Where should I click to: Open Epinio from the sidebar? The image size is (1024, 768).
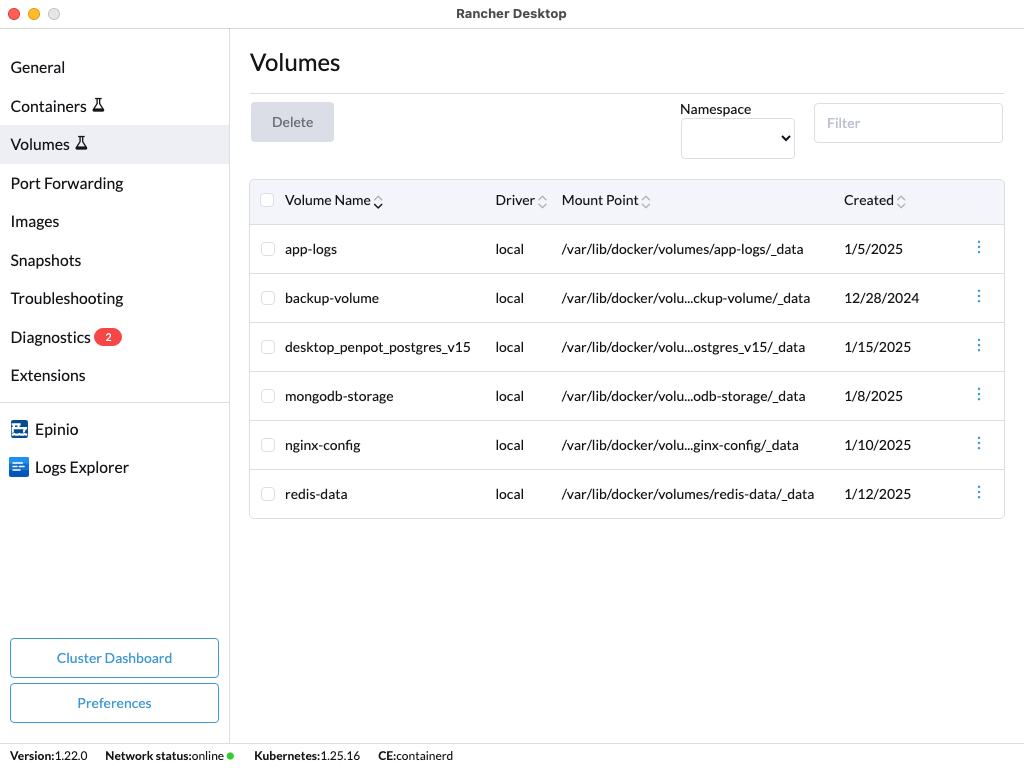pyautogui.click(x=57, y=429)
